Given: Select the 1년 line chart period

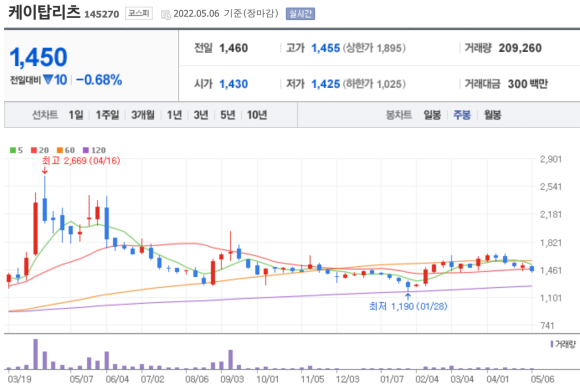Looking at the screenshot, I should [x=174, y=115].
